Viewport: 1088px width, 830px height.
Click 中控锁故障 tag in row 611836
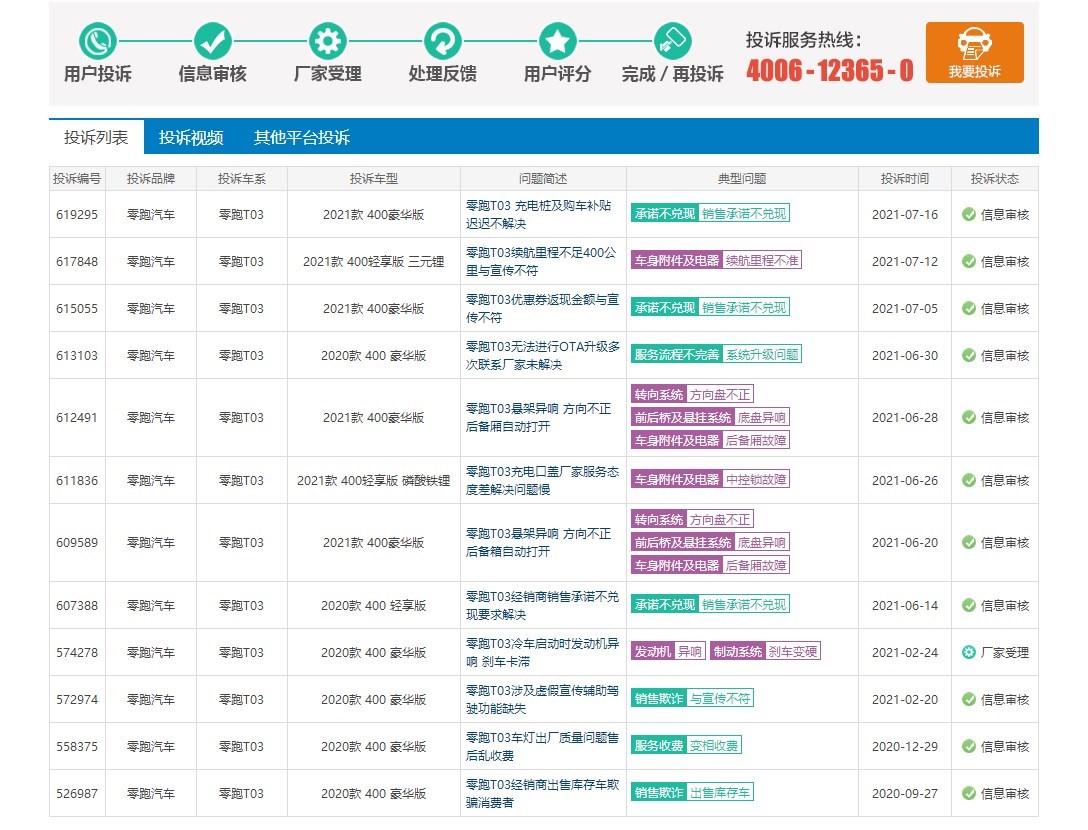(756, 479)
